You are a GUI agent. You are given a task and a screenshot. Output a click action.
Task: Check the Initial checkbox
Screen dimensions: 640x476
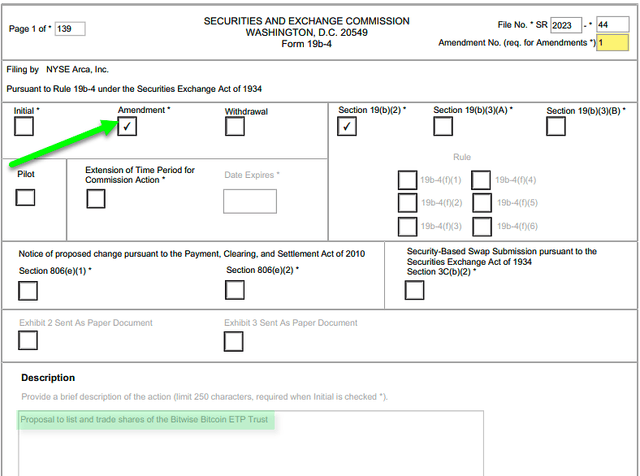pyautogui.click(x=24, y=127)
